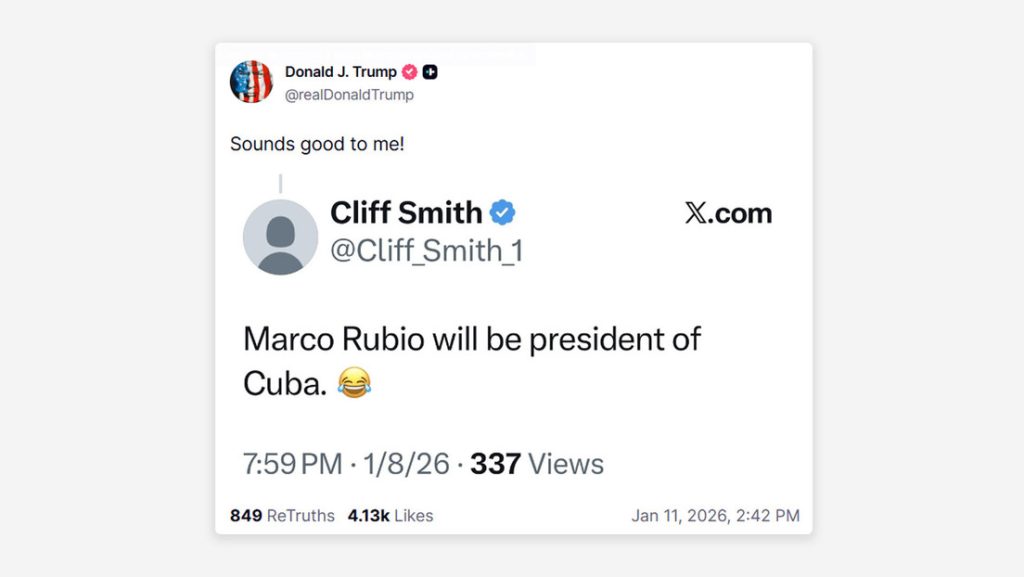Viewport: 1024px width, 577px height.
Task: Click Donald J. Trump's flag profile avatar
Action: coord(251,82)
